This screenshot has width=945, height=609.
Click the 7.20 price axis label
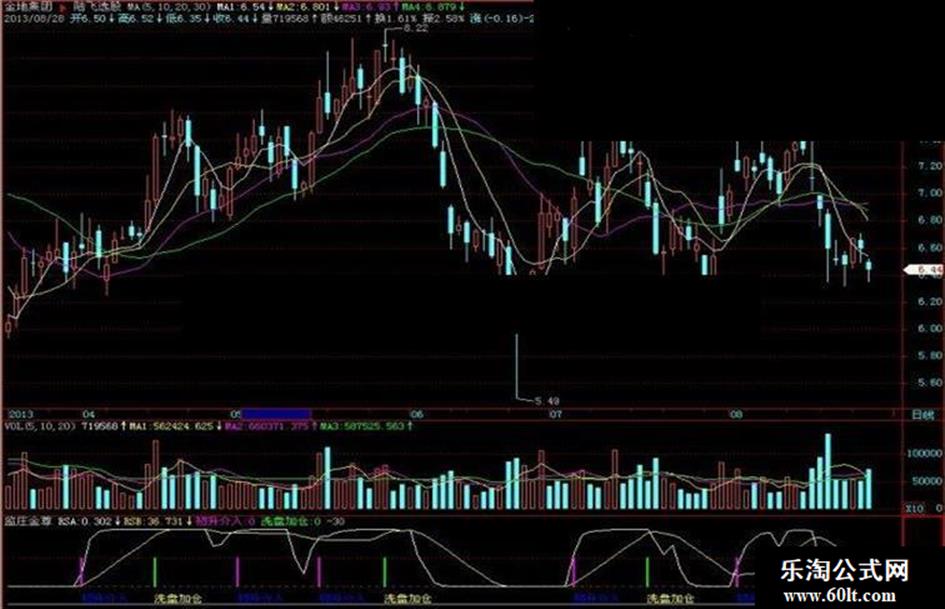pos(931,166)
